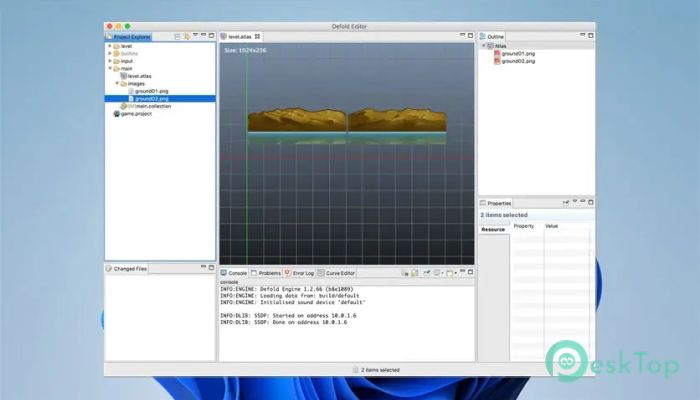The width and height of the screenshot is (700, 400).
Task: Switch to the Curve Editor tab
Action: click(336, 273)
